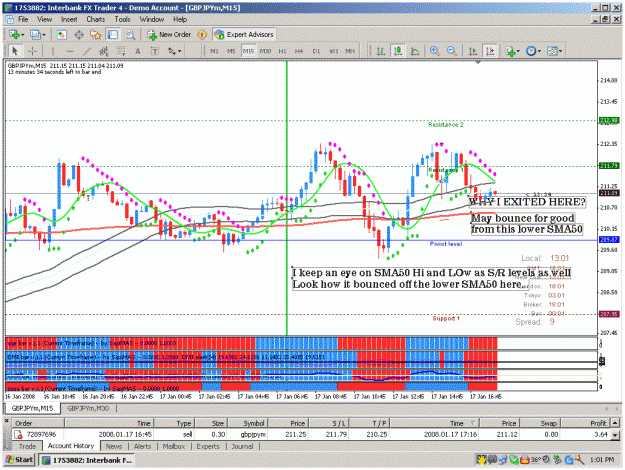
Task: Select the Fibonacci retracement tool
Action: [x=121, y=51]
